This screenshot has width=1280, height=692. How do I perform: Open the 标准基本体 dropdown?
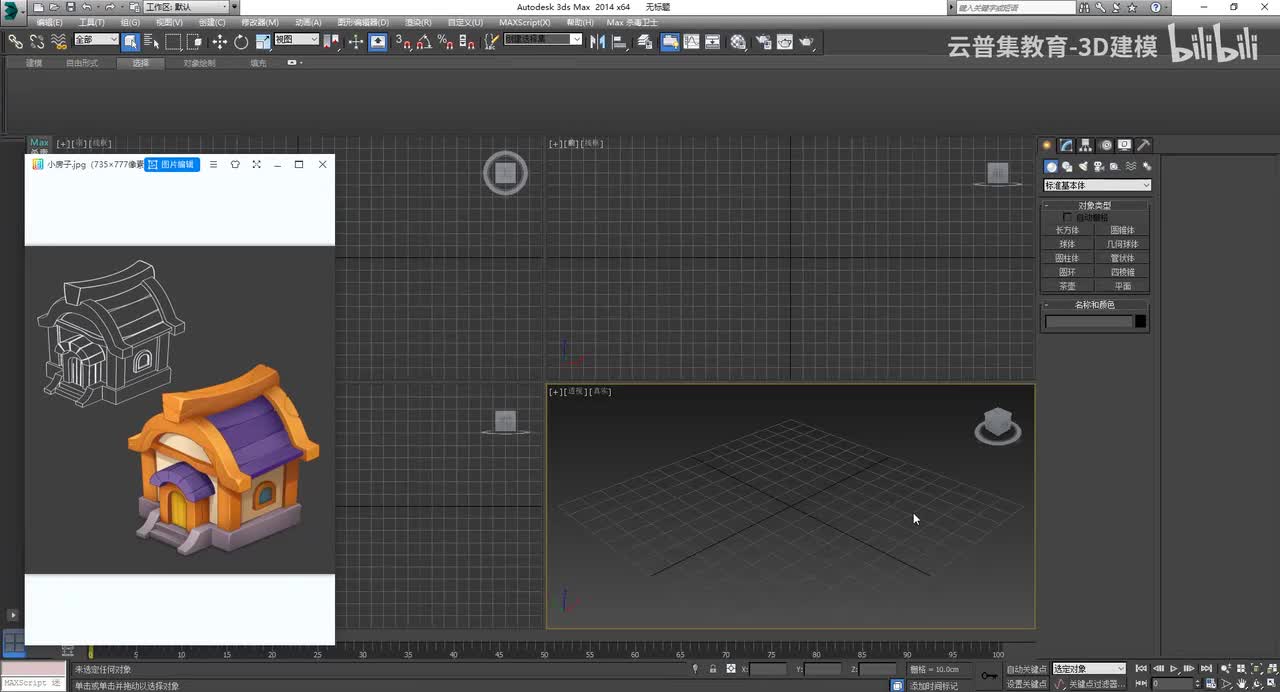[x=1096, y=185]
